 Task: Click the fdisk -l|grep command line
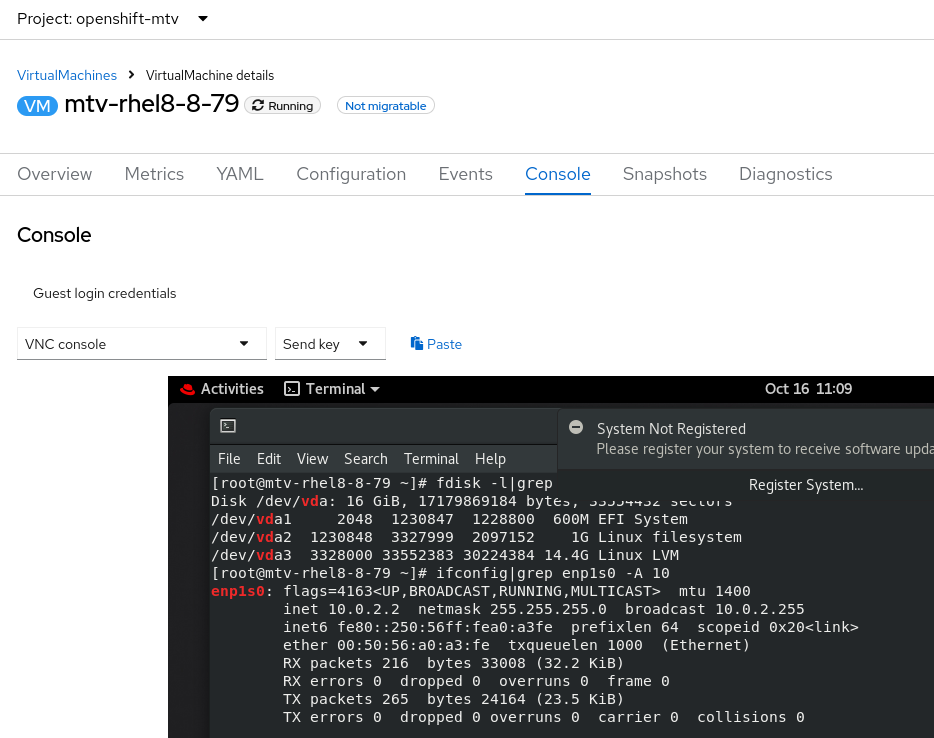click(x=382, y=483)
